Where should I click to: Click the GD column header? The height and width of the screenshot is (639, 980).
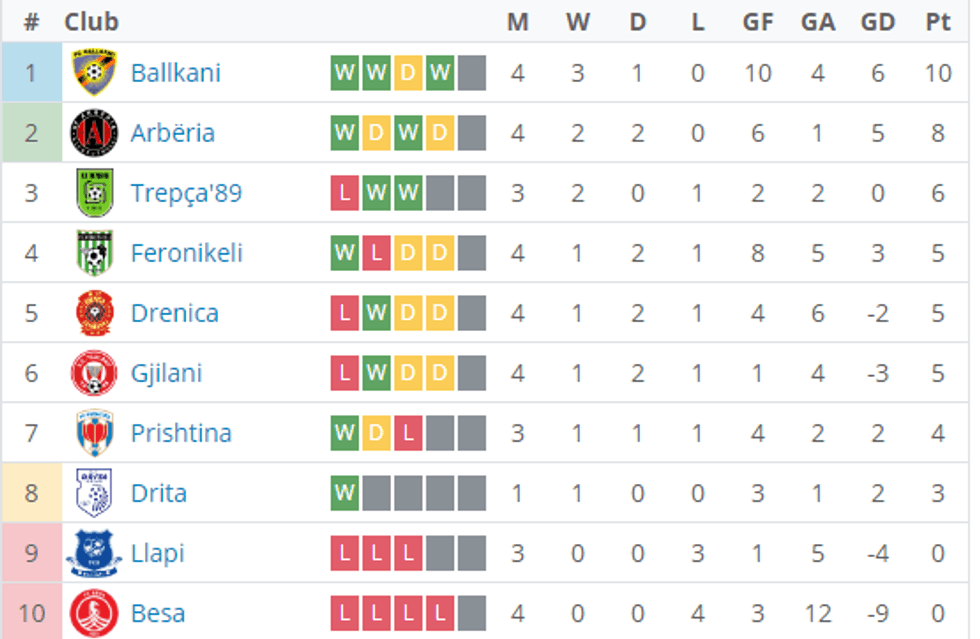pos(877,22)
